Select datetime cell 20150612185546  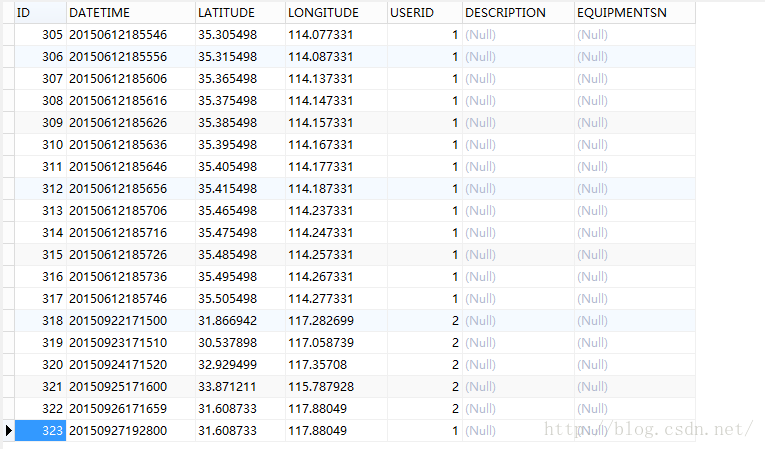pos(131,35)
